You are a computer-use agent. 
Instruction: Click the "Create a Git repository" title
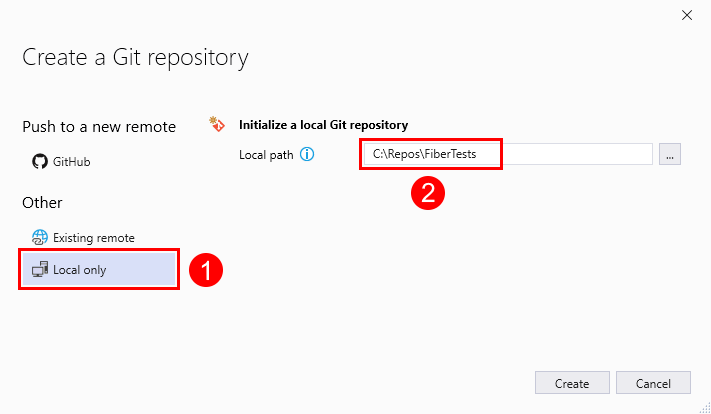(135, 57)
